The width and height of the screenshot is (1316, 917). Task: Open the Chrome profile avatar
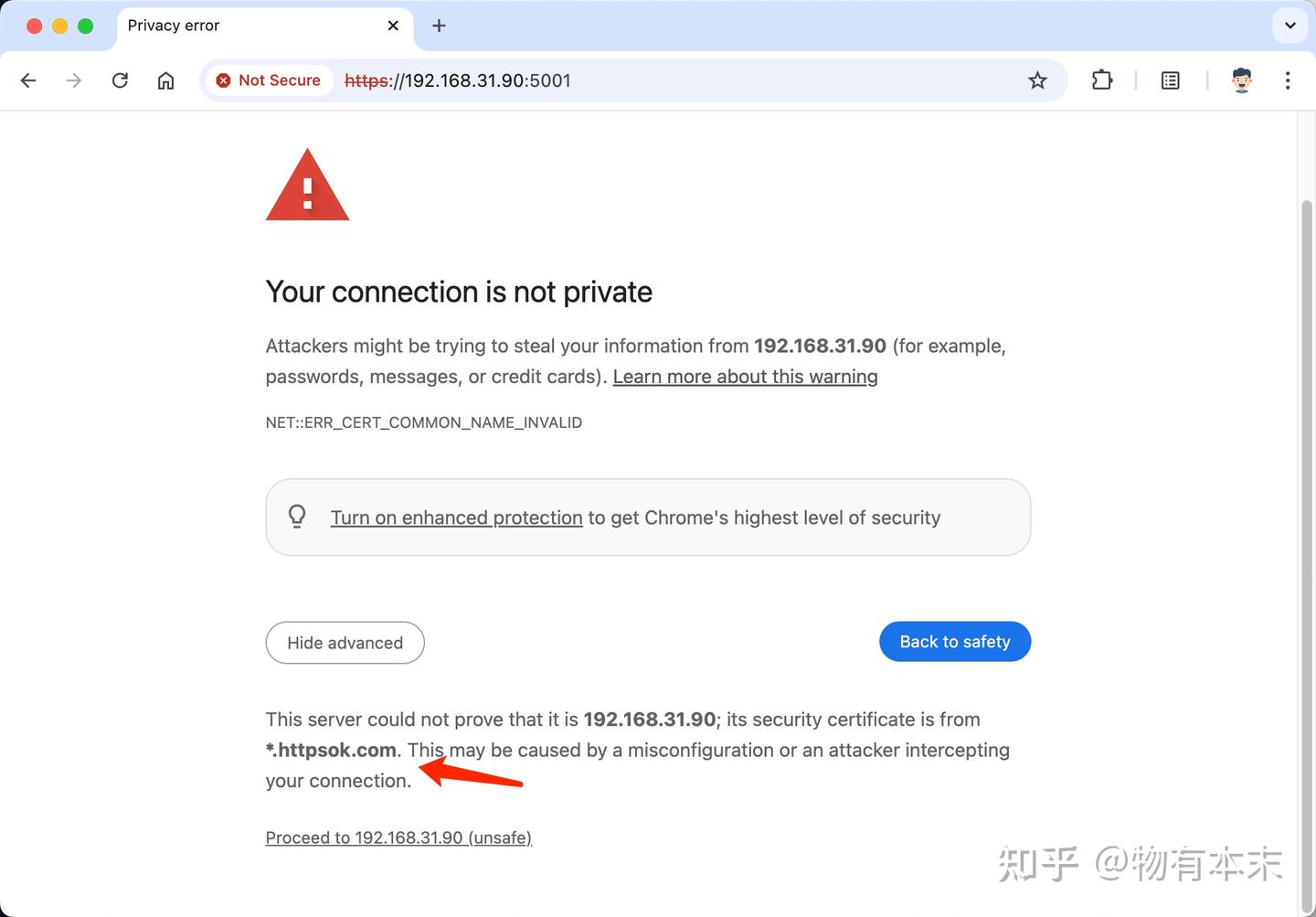point(1242,80)
